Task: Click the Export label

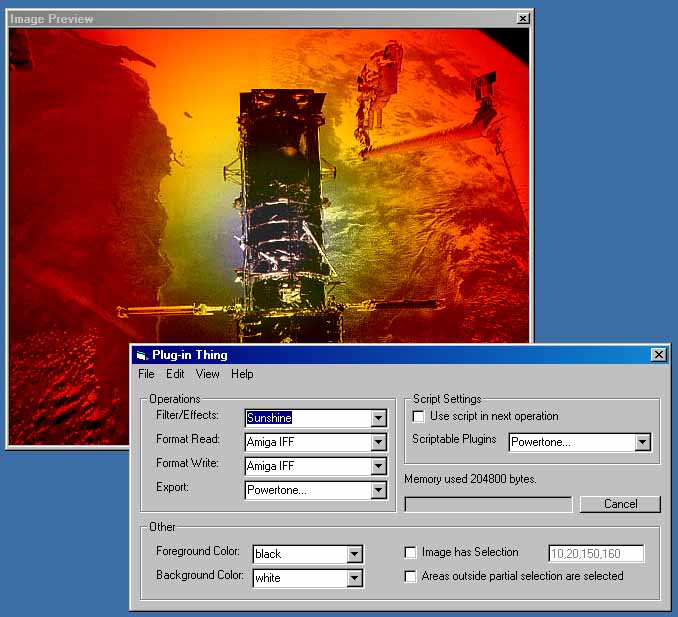Action: pos(173,487)
